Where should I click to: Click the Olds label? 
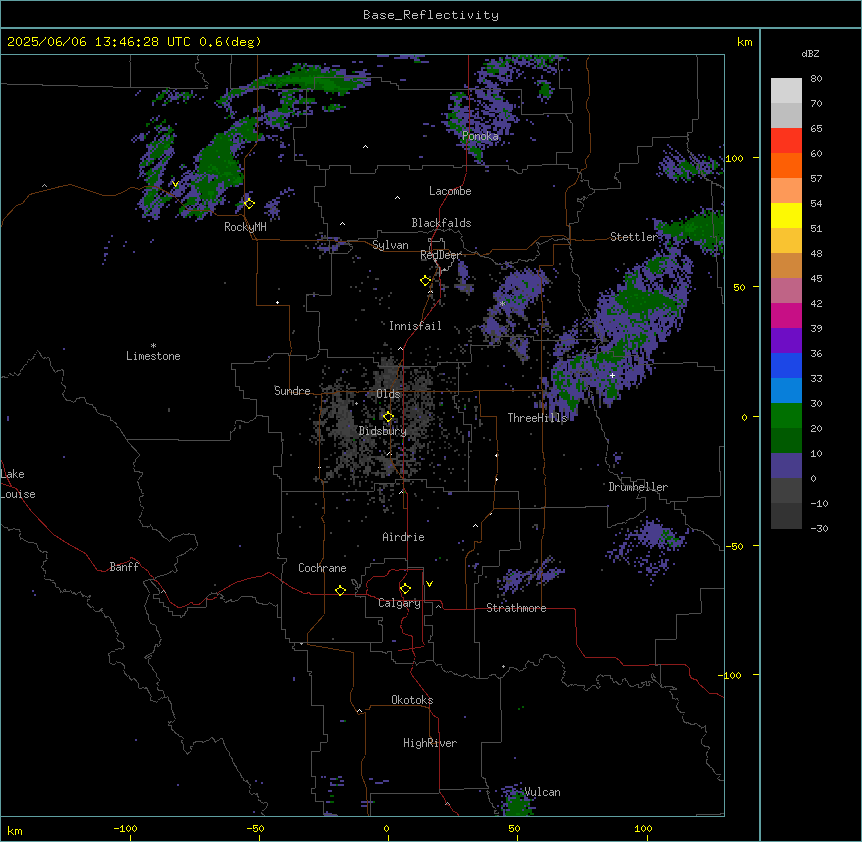click(388, 394)
